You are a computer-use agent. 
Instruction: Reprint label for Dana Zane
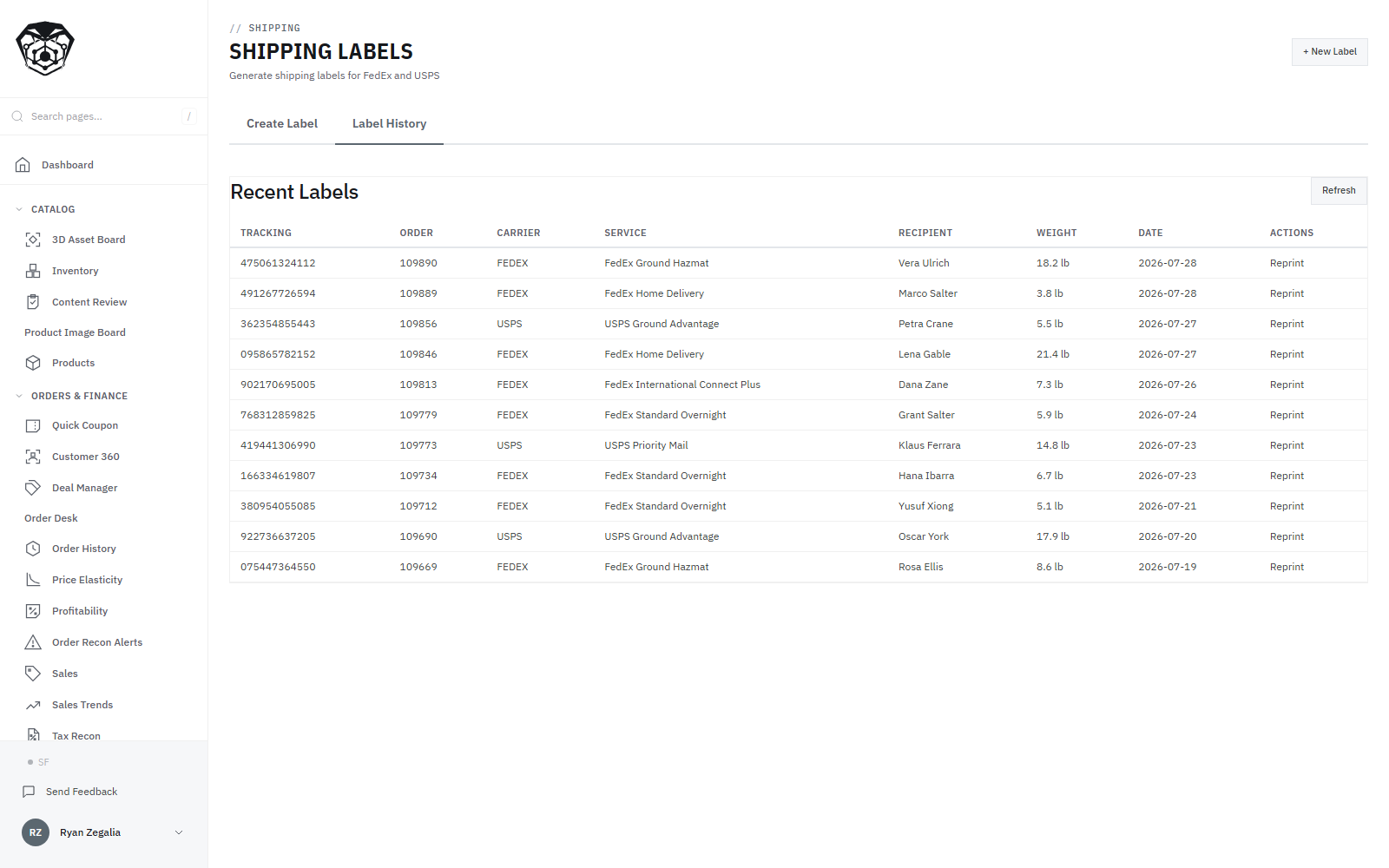(1287, 385)
